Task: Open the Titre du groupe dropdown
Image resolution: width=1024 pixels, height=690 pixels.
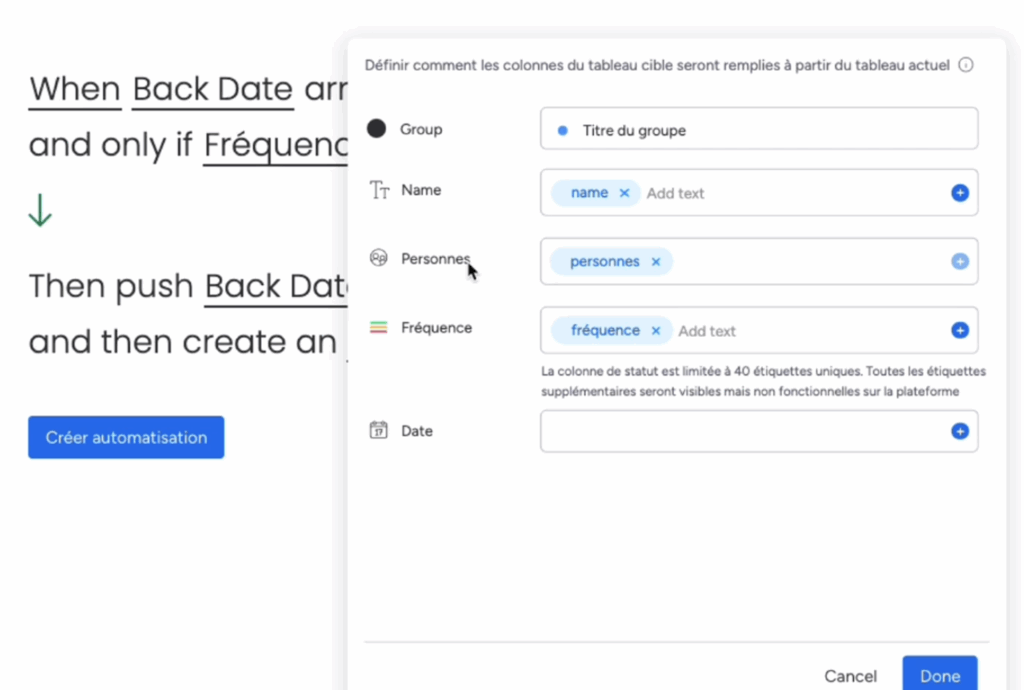Action: pos(759,129)
